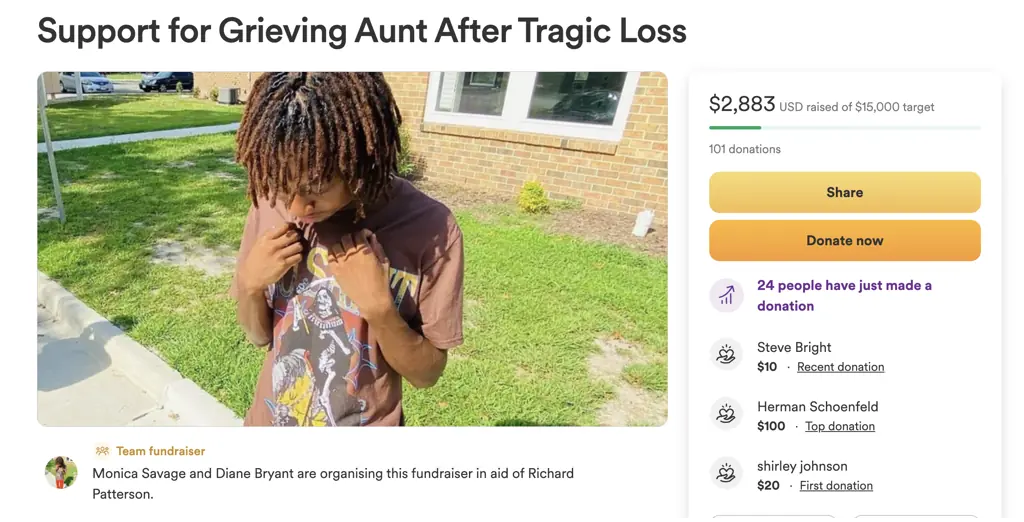This screenshot has width=1024, height=522.
Task: Click the green fundraising progress bar
Action: [735, 127]
